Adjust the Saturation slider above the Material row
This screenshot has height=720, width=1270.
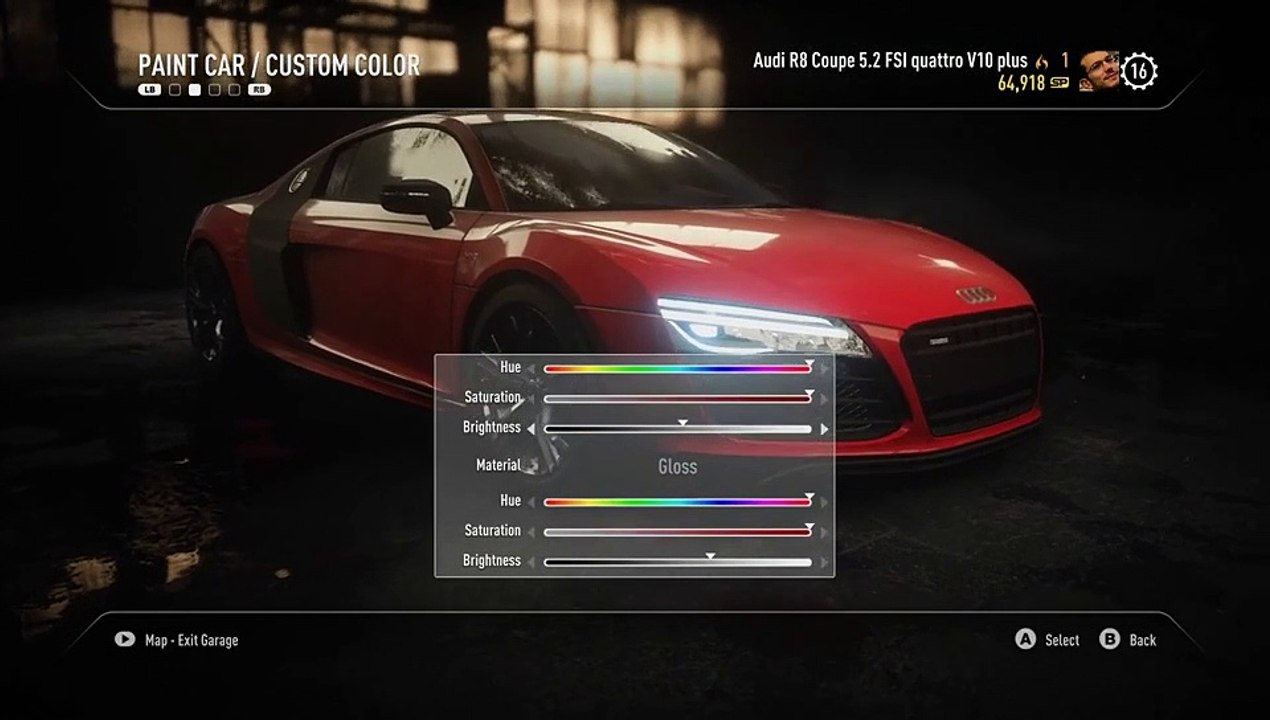tap(677, 399)
